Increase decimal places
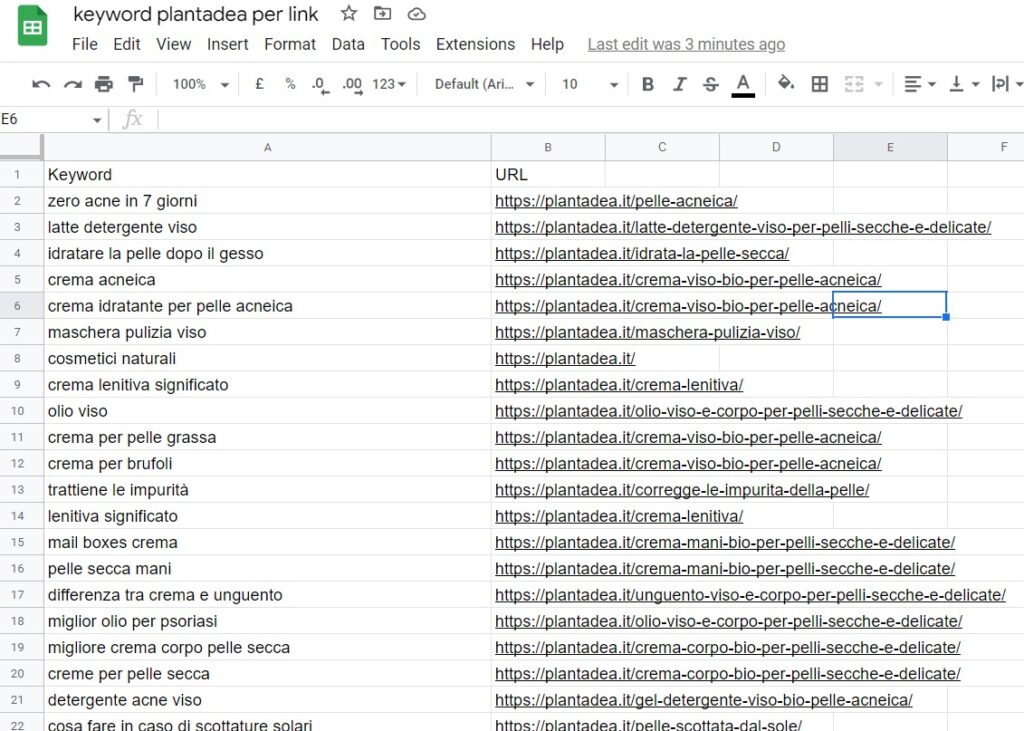The image size is (1024, 731). [353, 85]
